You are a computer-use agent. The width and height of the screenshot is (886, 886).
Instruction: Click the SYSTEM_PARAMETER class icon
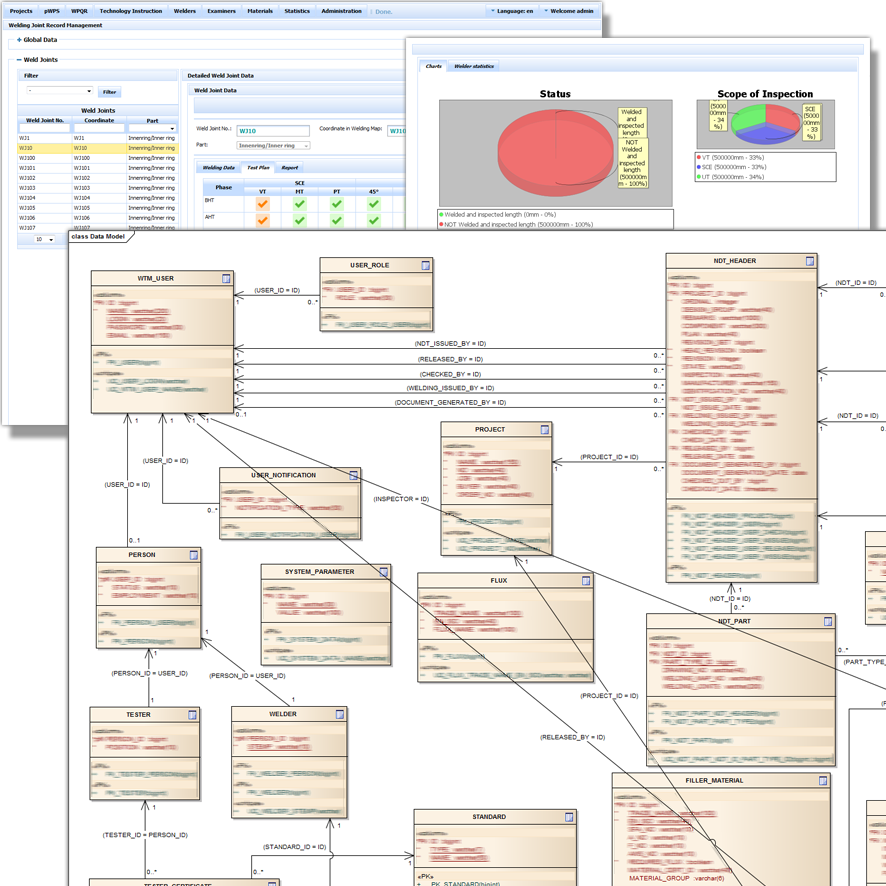(384, 572)
